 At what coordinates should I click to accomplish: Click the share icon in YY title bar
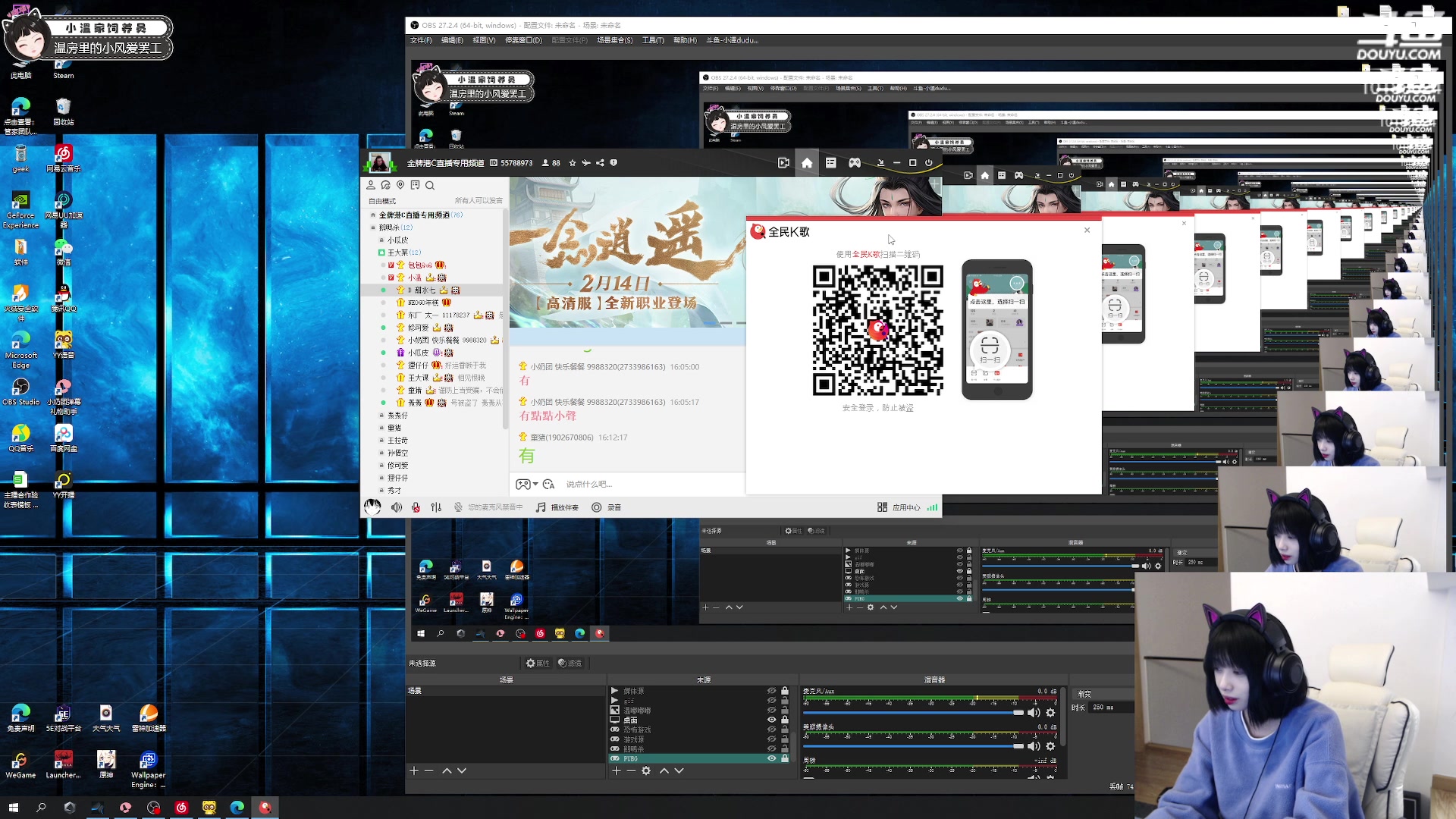click(600, 163)
